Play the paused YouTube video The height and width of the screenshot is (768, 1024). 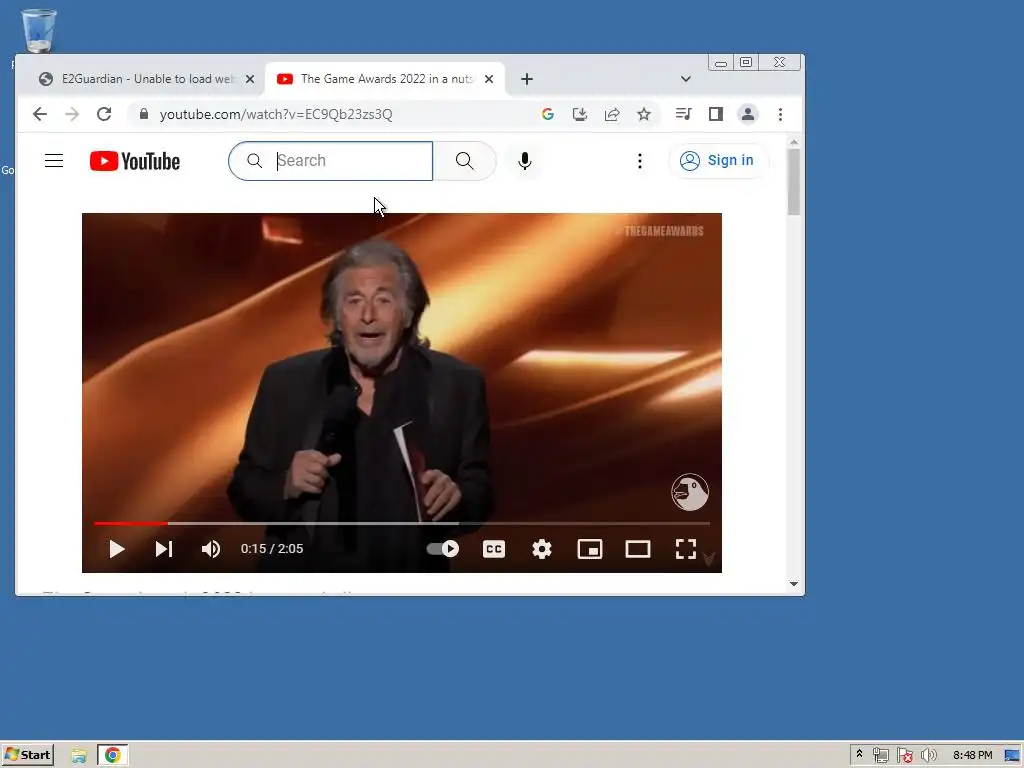tap(117, 549)
